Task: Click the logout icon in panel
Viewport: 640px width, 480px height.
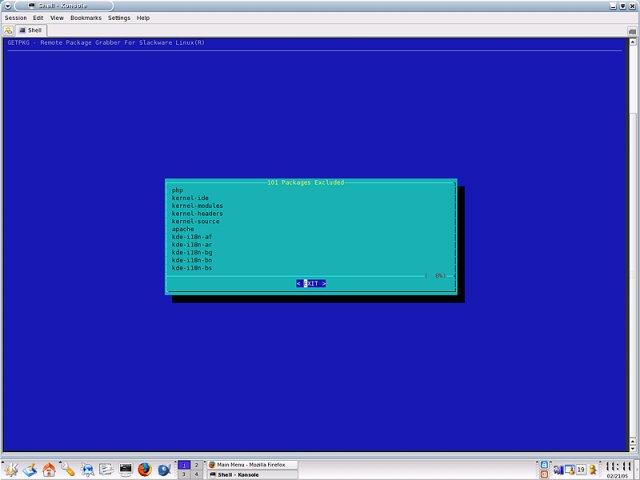Action: (544, 474)
